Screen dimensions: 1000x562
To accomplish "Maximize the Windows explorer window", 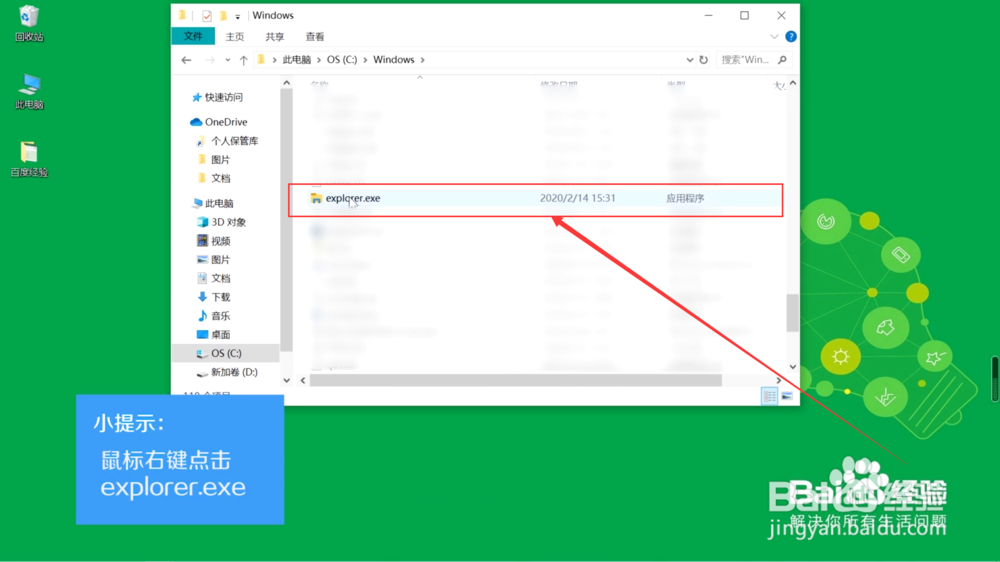I will (x=744, y=15).
